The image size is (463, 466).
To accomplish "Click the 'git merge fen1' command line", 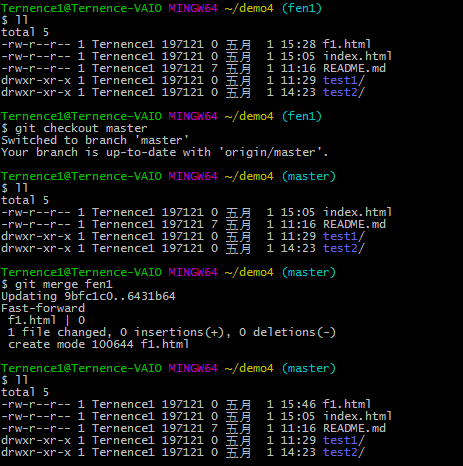I will tap(57, 284).
